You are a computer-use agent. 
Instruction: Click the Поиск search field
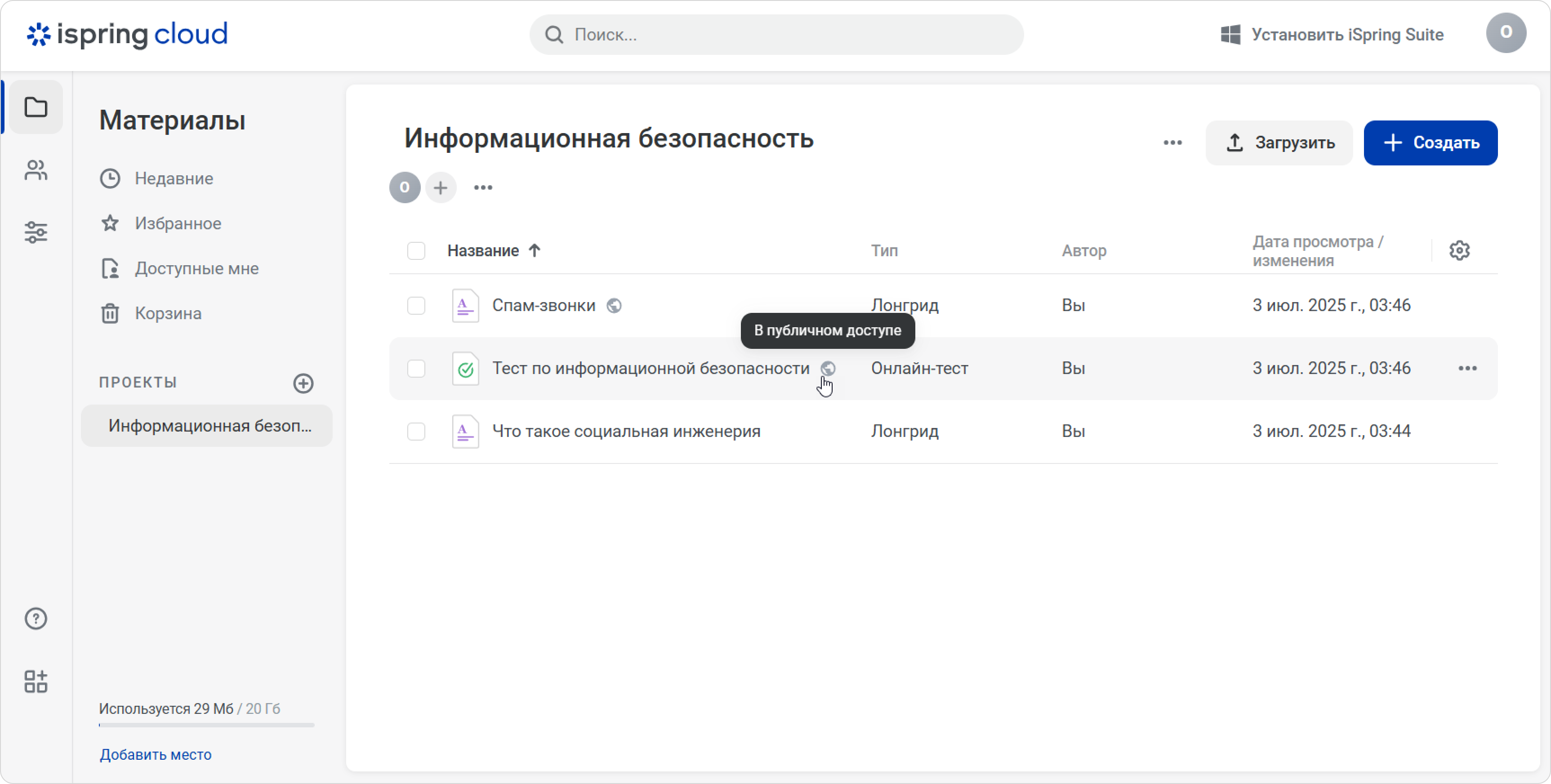(x=777, y=35)
